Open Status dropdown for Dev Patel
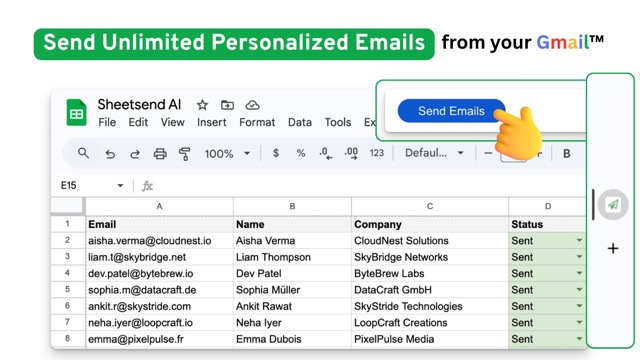 [579, 273]
